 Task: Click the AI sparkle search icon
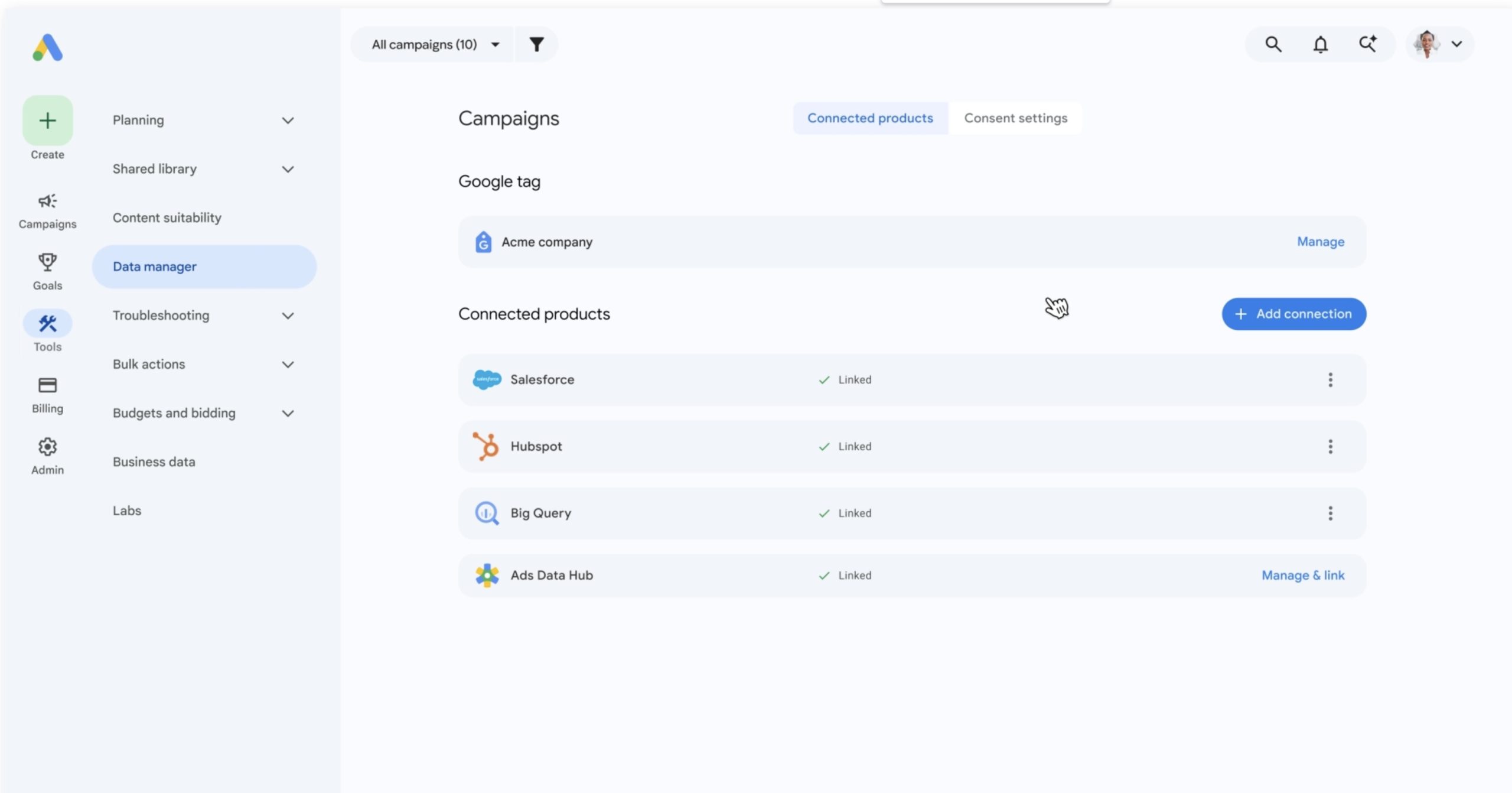(1368, 44)
